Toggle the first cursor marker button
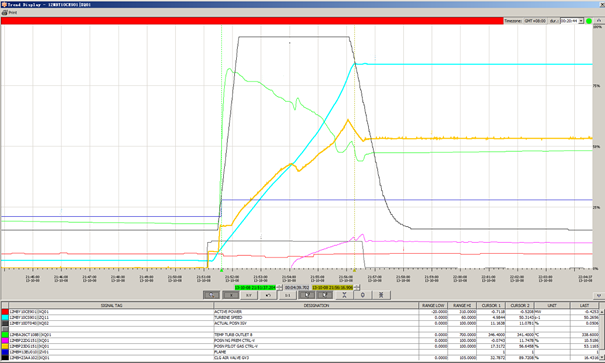The height and width of the screenshot is (363, 605). [307, 295]
